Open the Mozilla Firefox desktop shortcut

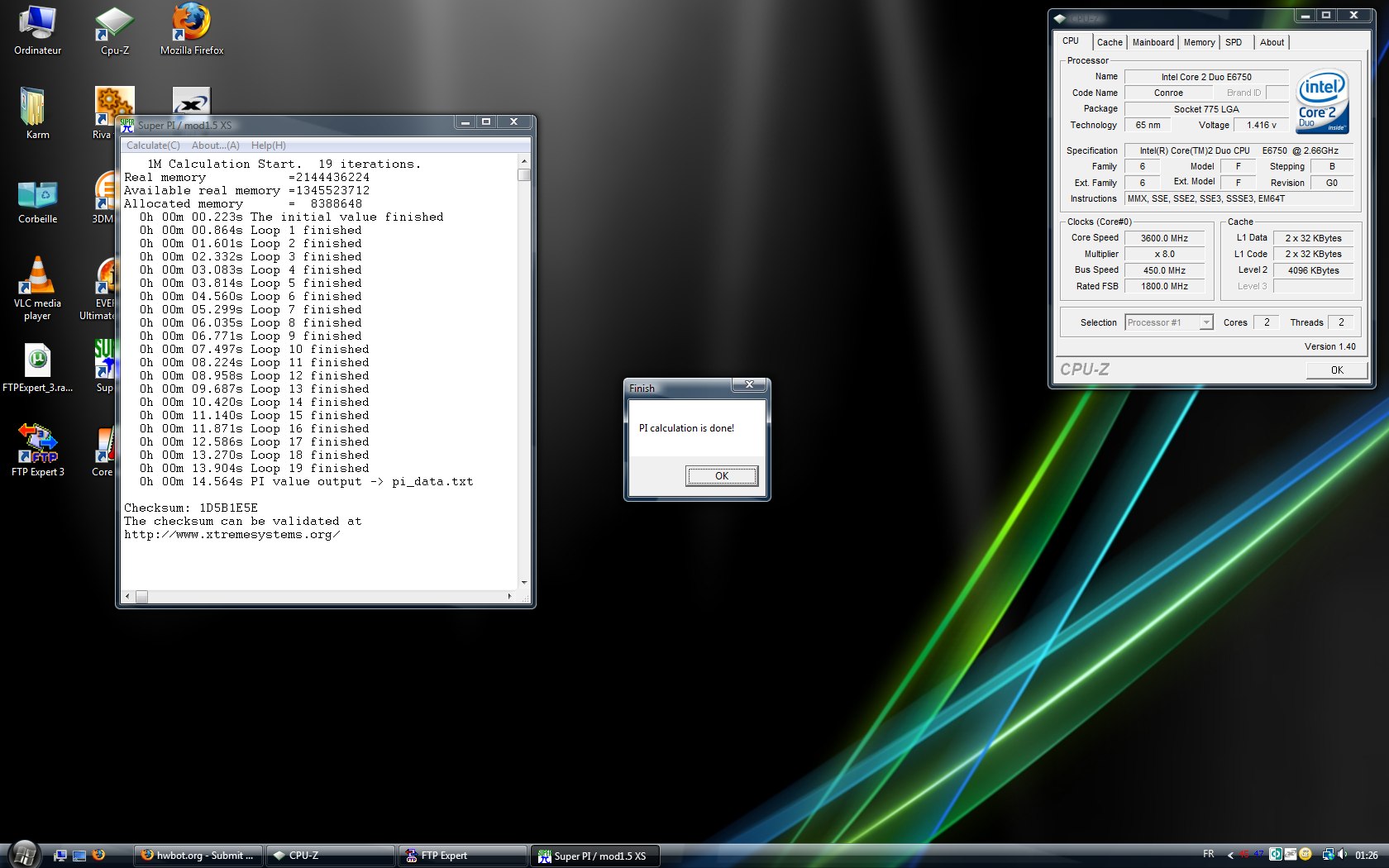[x=192, y=31]
